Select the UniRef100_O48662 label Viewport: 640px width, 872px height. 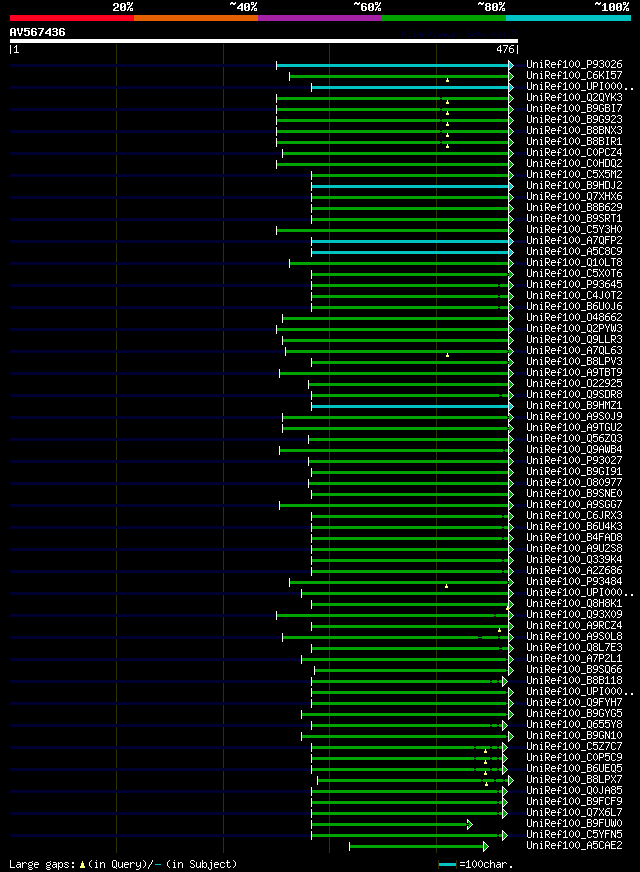[x=574, y=318]
